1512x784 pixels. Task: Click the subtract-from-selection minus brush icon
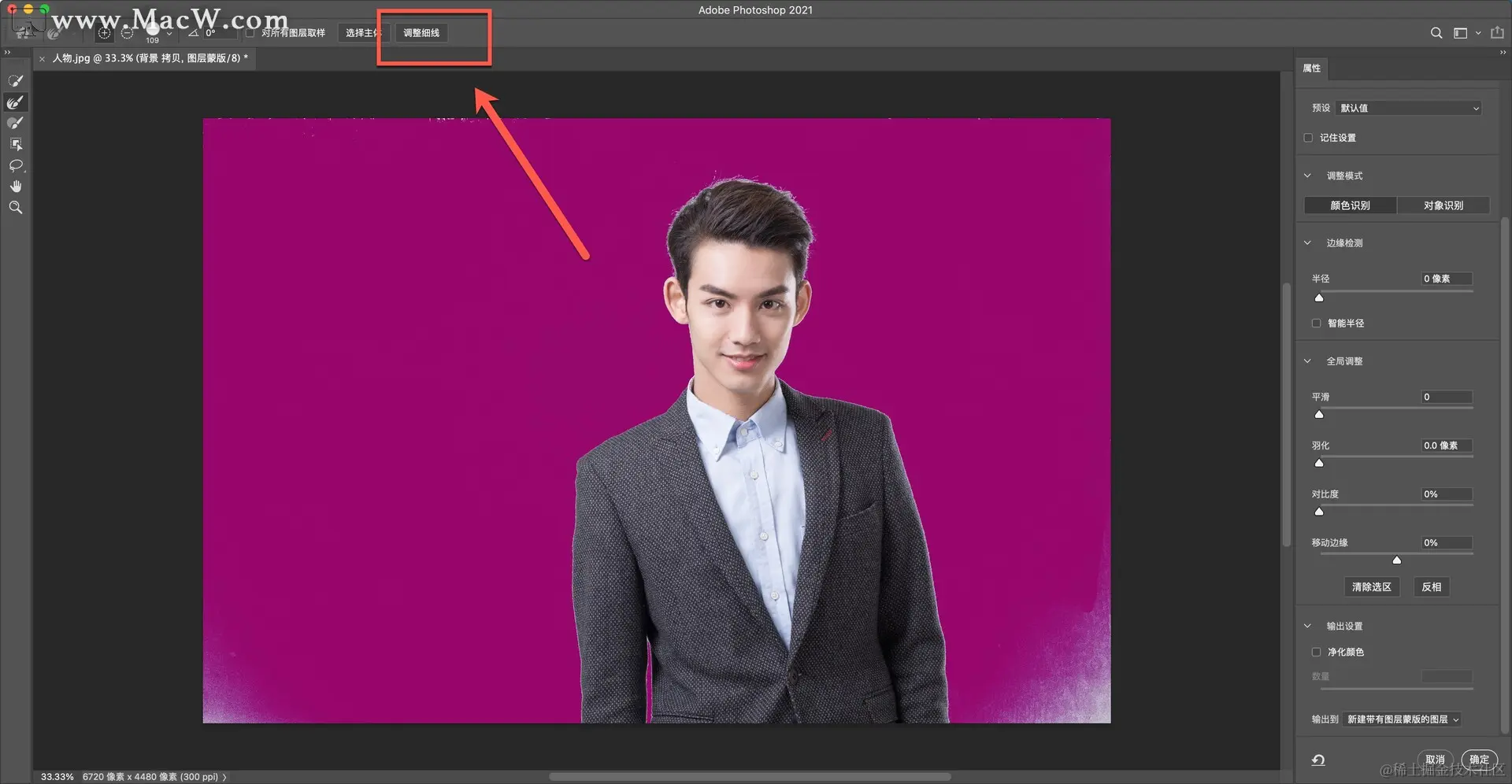(x=127, y=33)
